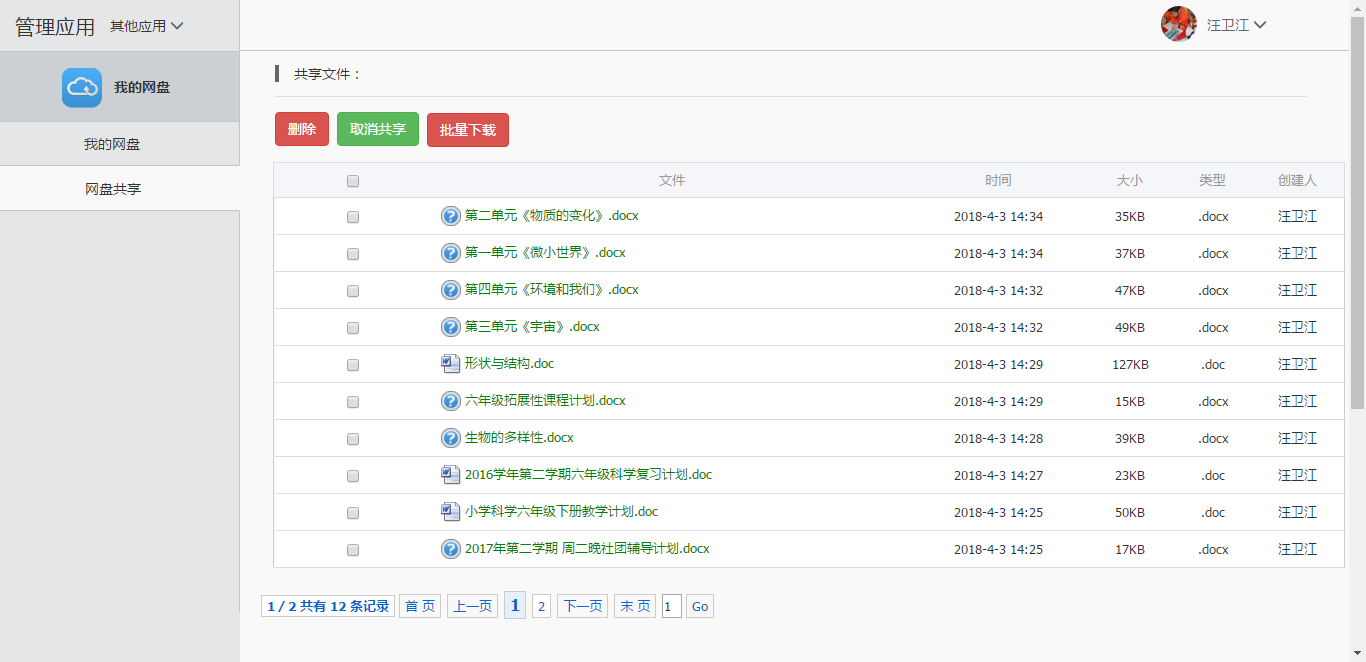Click the Word document icon for 形状与结构.doc

click(x=450, y=364)
